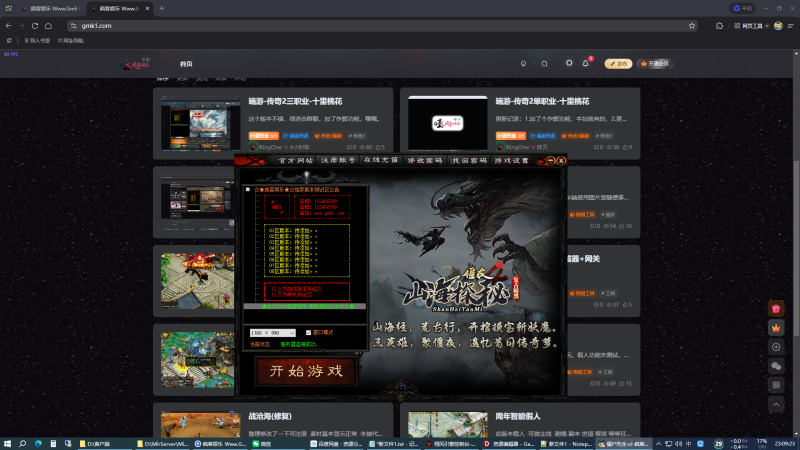Toggle the 窗口模式 checkbox in launcher
This screenshot has width=800, height=450.
coord(308,333)
